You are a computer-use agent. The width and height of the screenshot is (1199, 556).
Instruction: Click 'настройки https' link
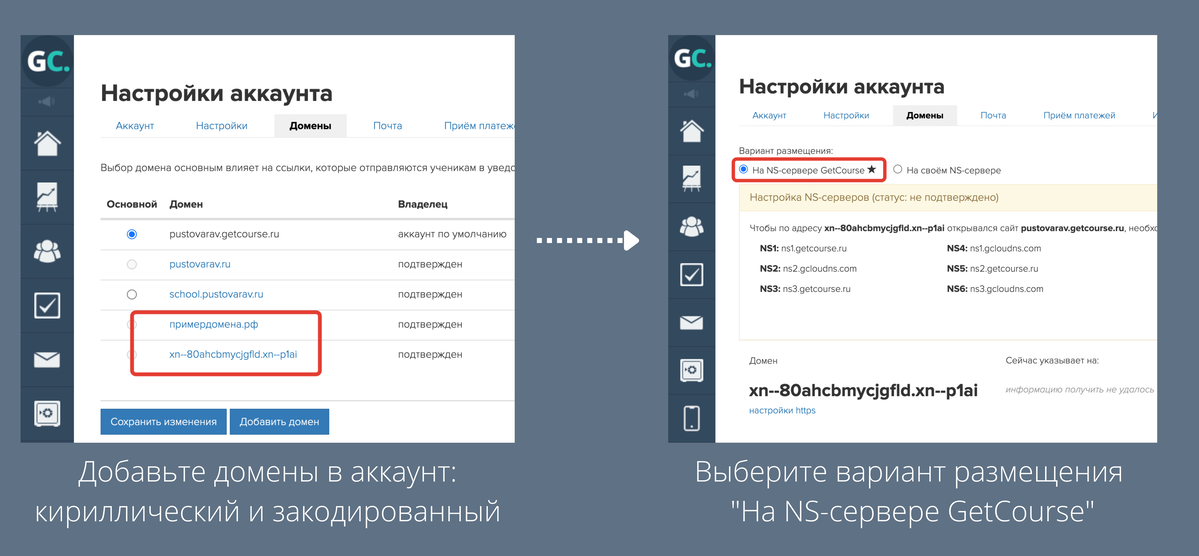(782, 411)
